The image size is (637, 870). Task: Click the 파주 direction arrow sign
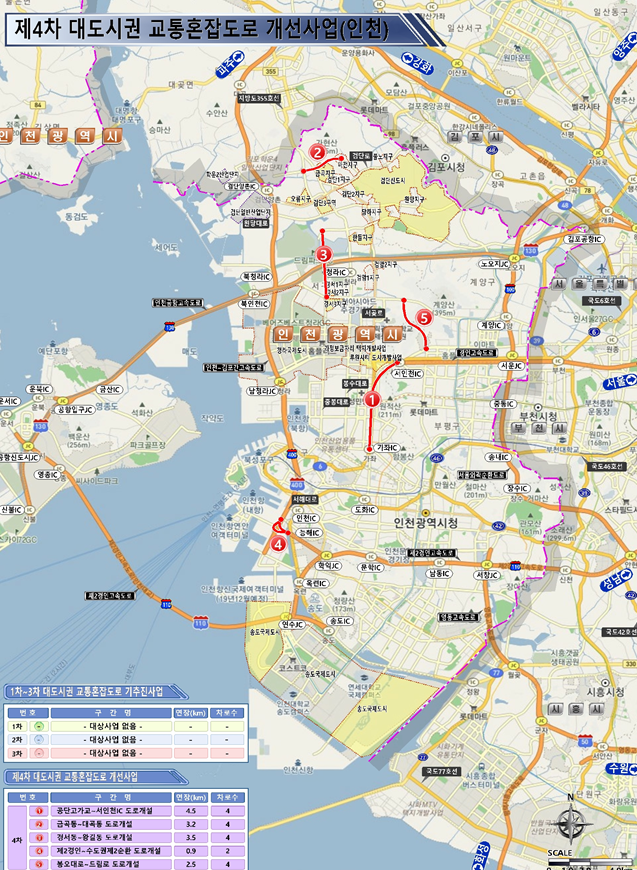pos(230,64)
